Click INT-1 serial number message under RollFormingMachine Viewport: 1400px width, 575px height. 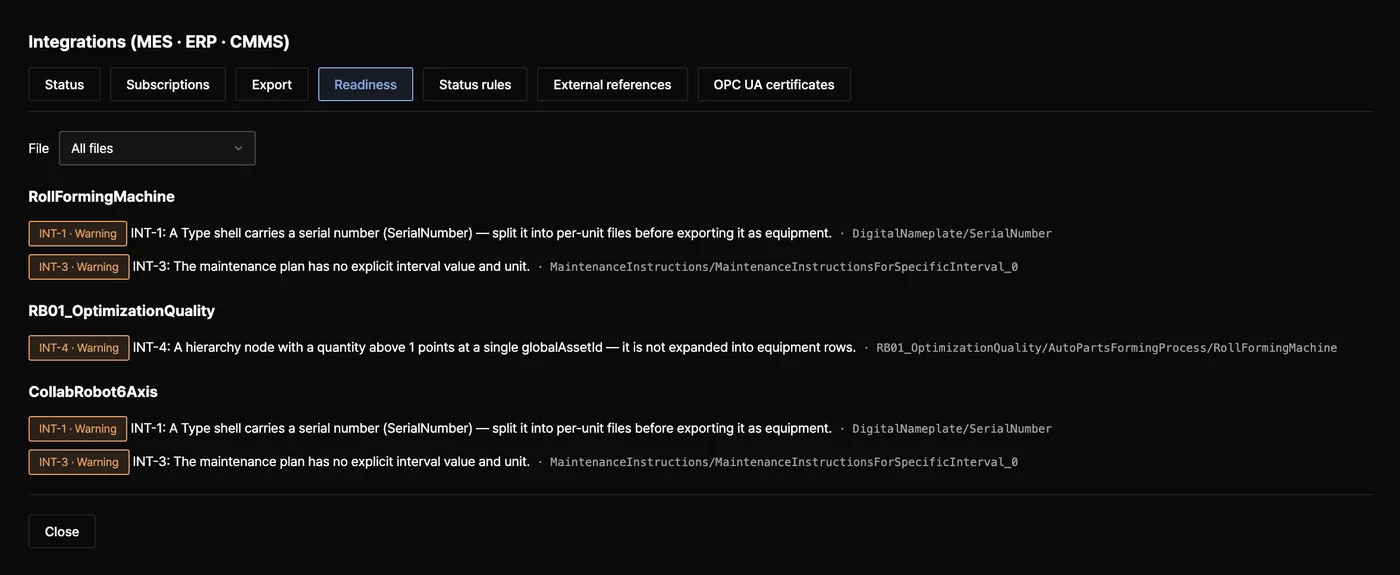click(481, 233)
